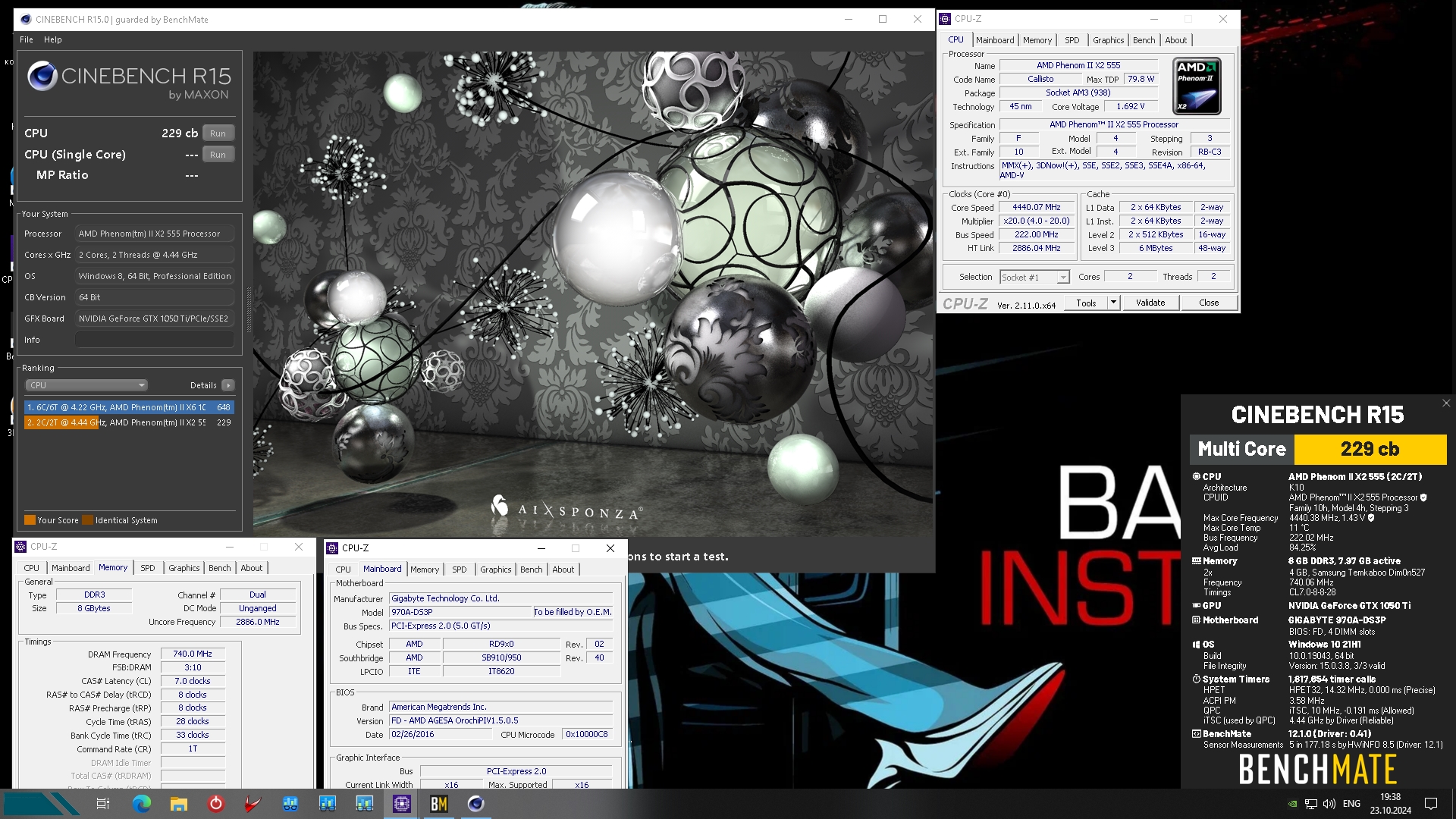The image size is (1456, 819).
Task: Click the BIOS Date 02/26/2016 field
Action: (441, 734)
